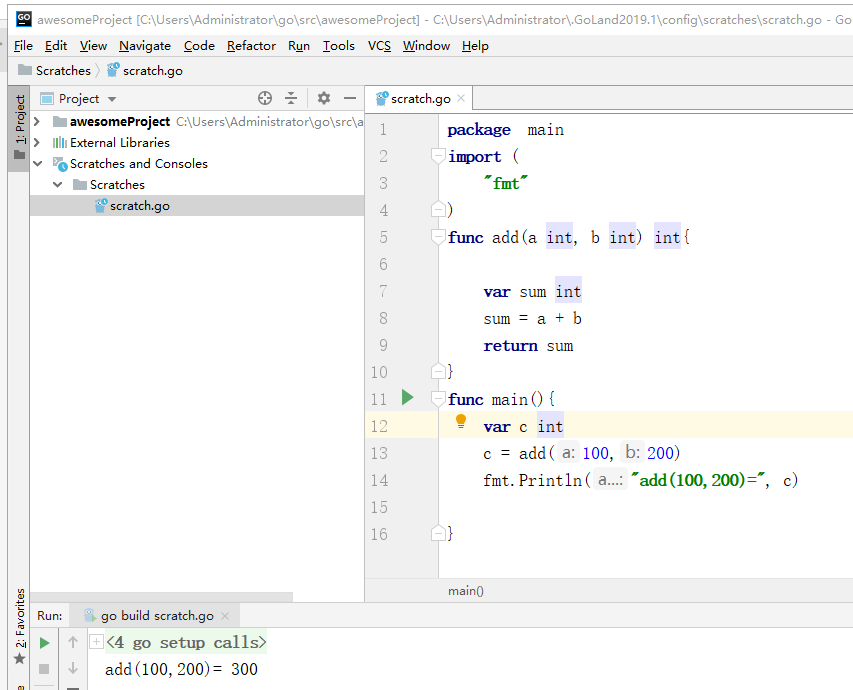The width and height of the screenshot is (853, 690).
Task: Click the green run gutter arrow beside func main
Action: (407, 398)
